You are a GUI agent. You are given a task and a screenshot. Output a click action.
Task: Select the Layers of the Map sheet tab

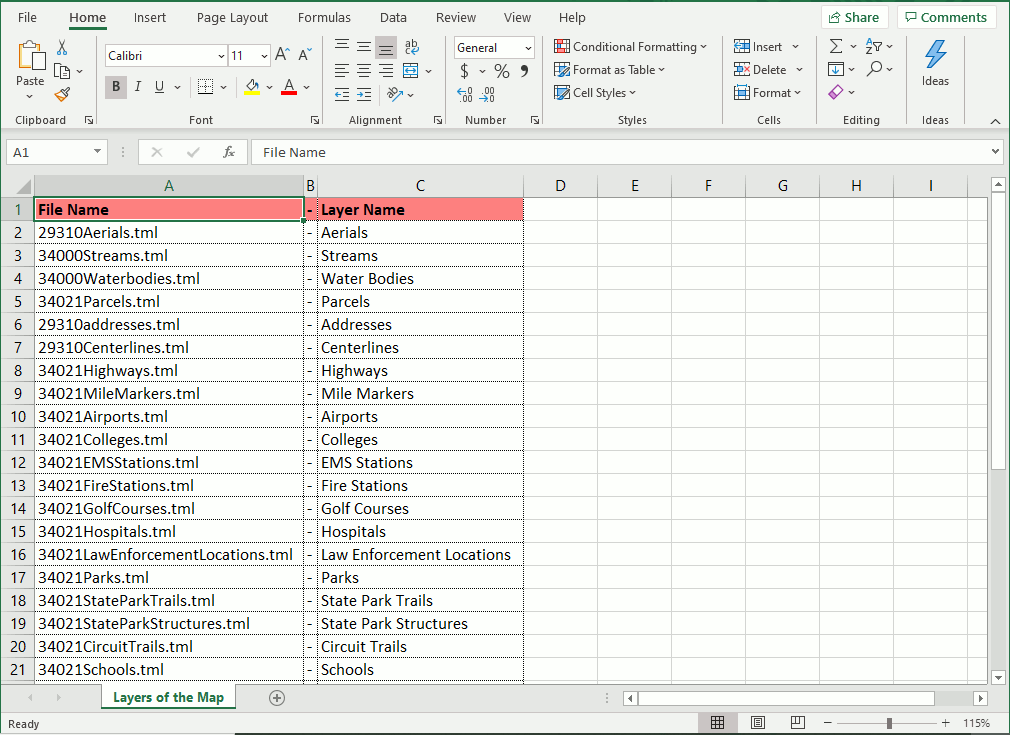click(168, 697)
